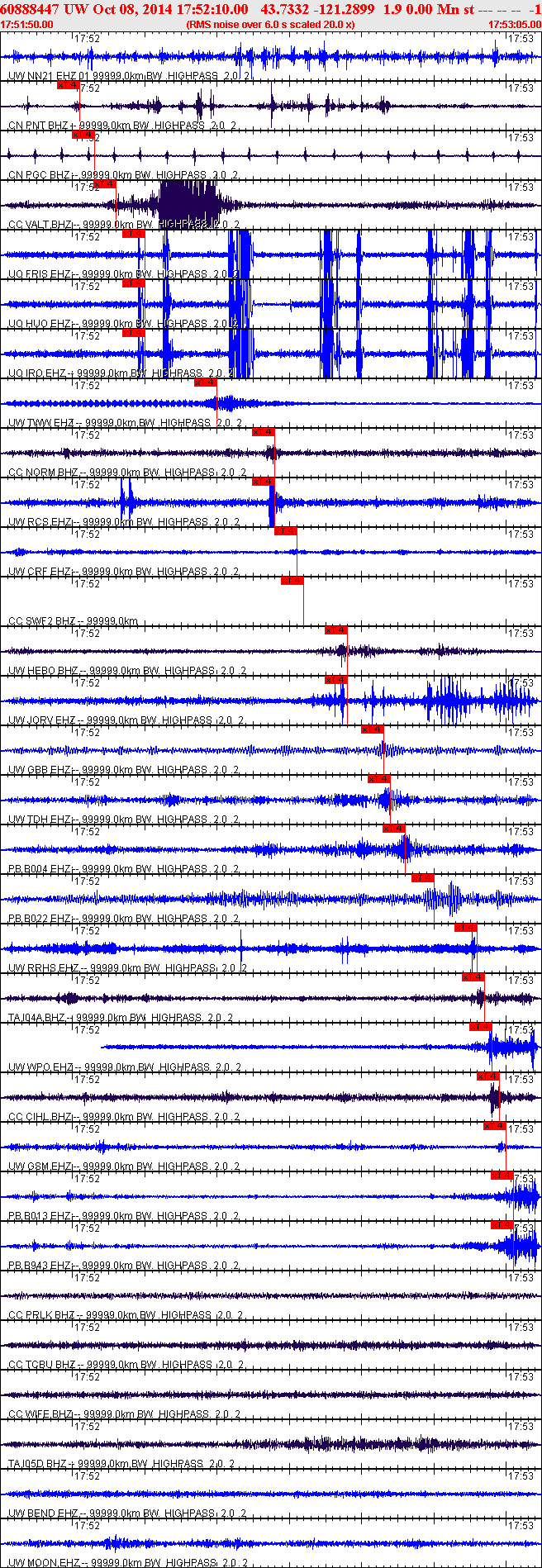Click the red pick flag on TWW trace
The width and height of the screenshot is (542, 1568).
pyautogui.click(x=205, y=382)
